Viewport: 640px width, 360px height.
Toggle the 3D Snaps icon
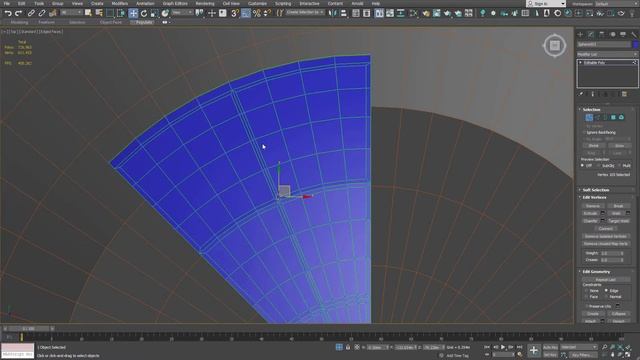[235, 13]
